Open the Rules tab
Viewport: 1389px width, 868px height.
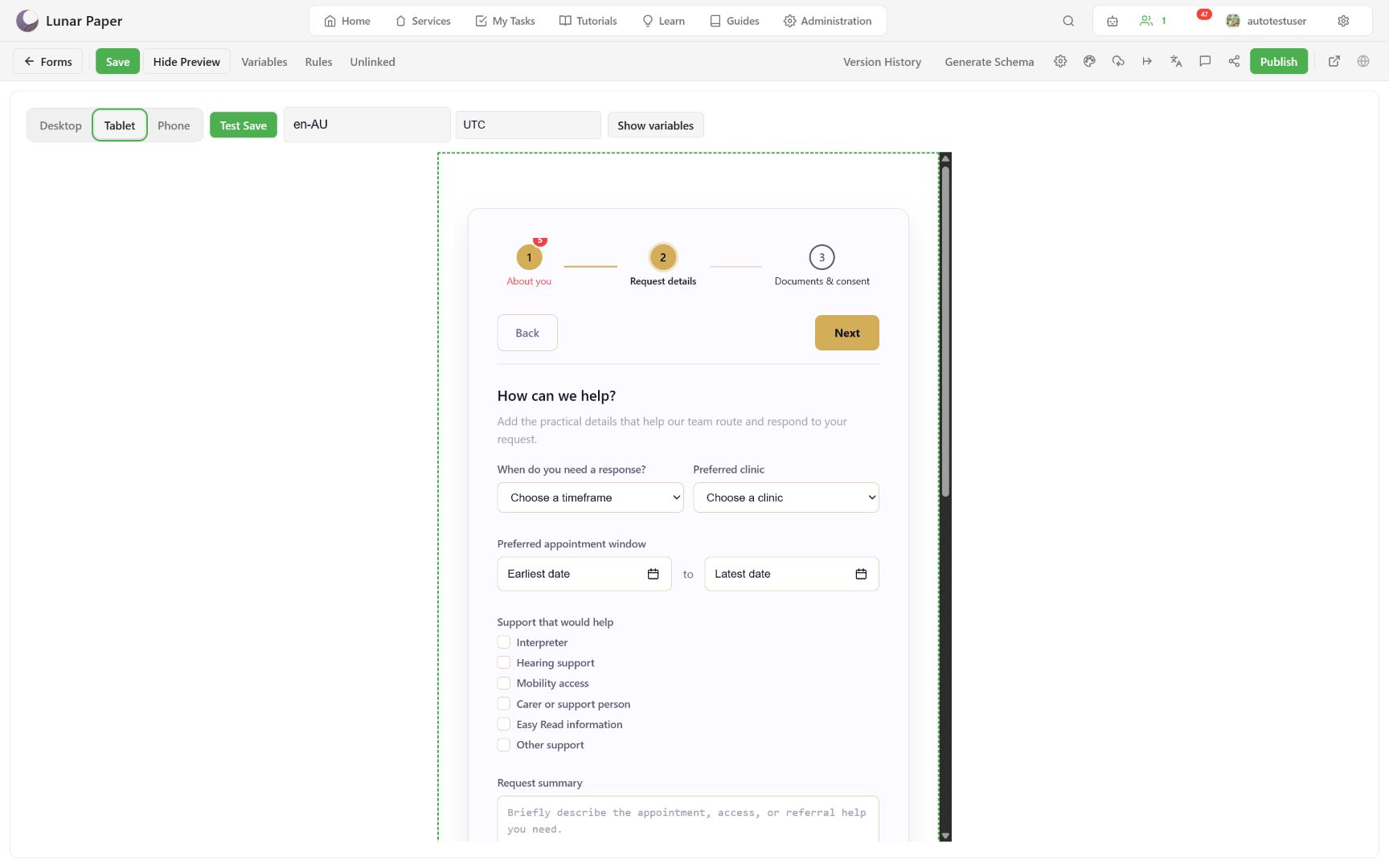pyautogui.click(x=318, y=62)
